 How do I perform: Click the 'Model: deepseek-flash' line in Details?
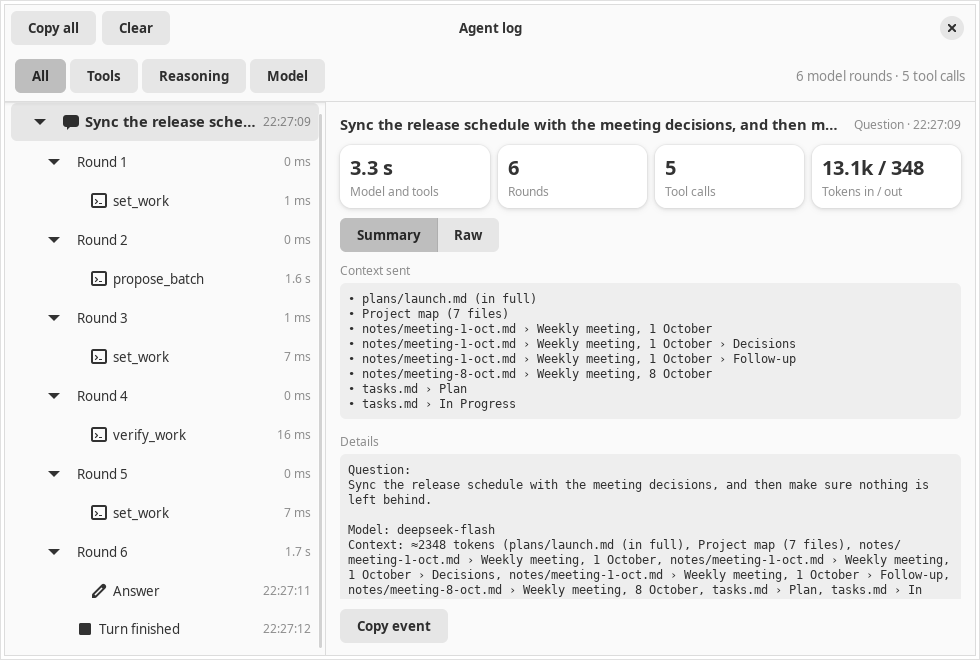click(421, 530)
